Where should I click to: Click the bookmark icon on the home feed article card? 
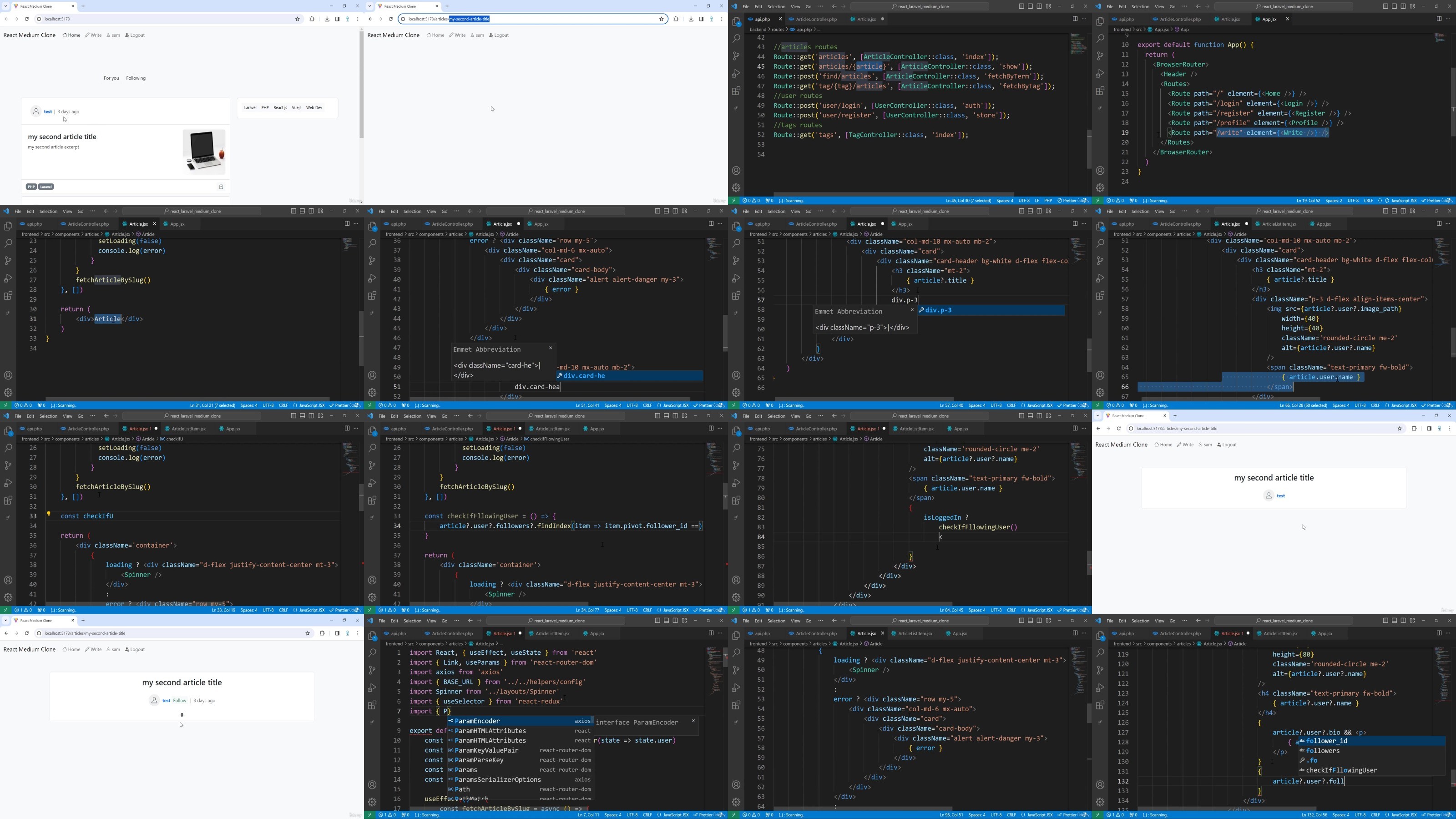(x=221, y=187)
